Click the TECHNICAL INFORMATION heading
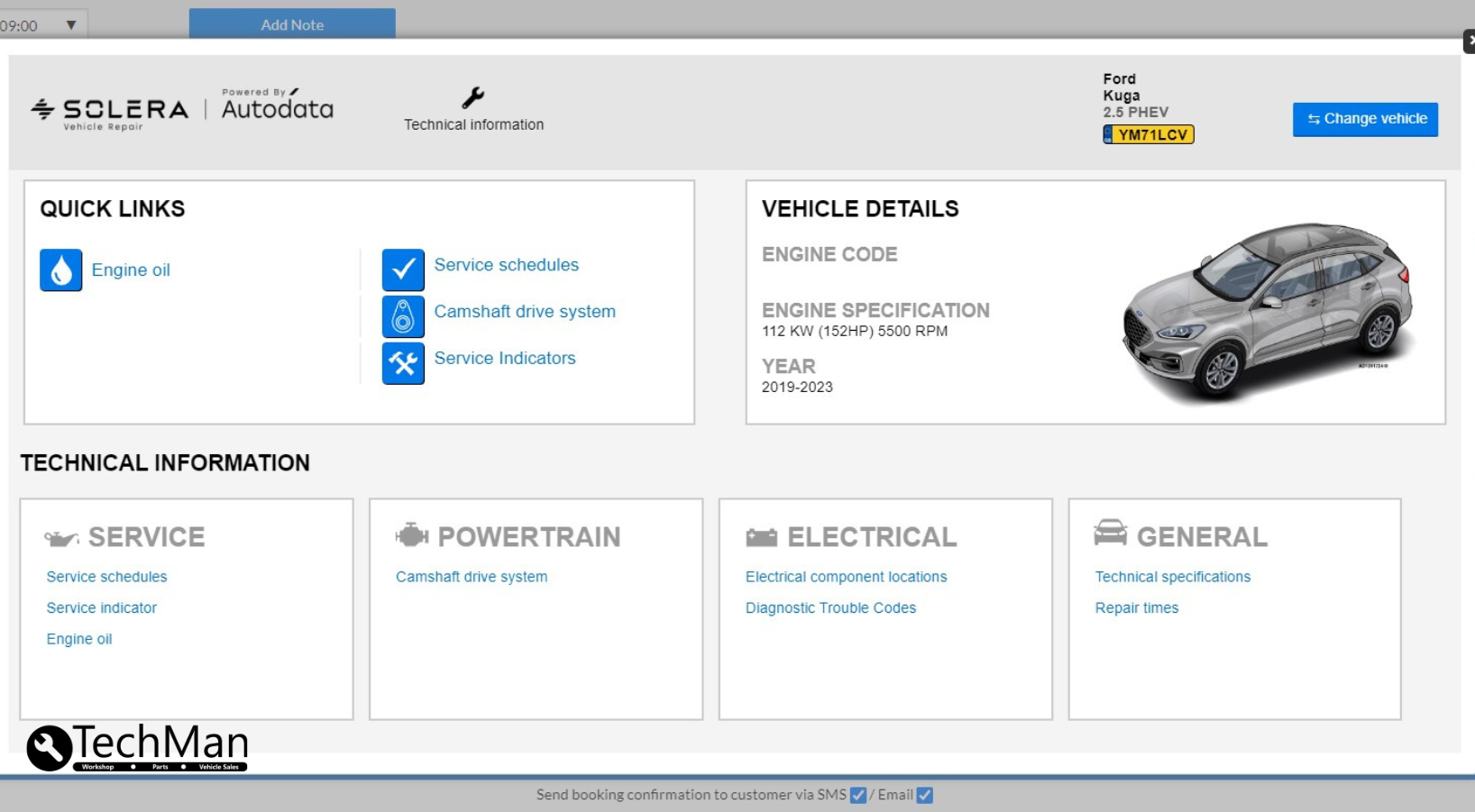The image size is (1475, 812). tap(165, 463)
